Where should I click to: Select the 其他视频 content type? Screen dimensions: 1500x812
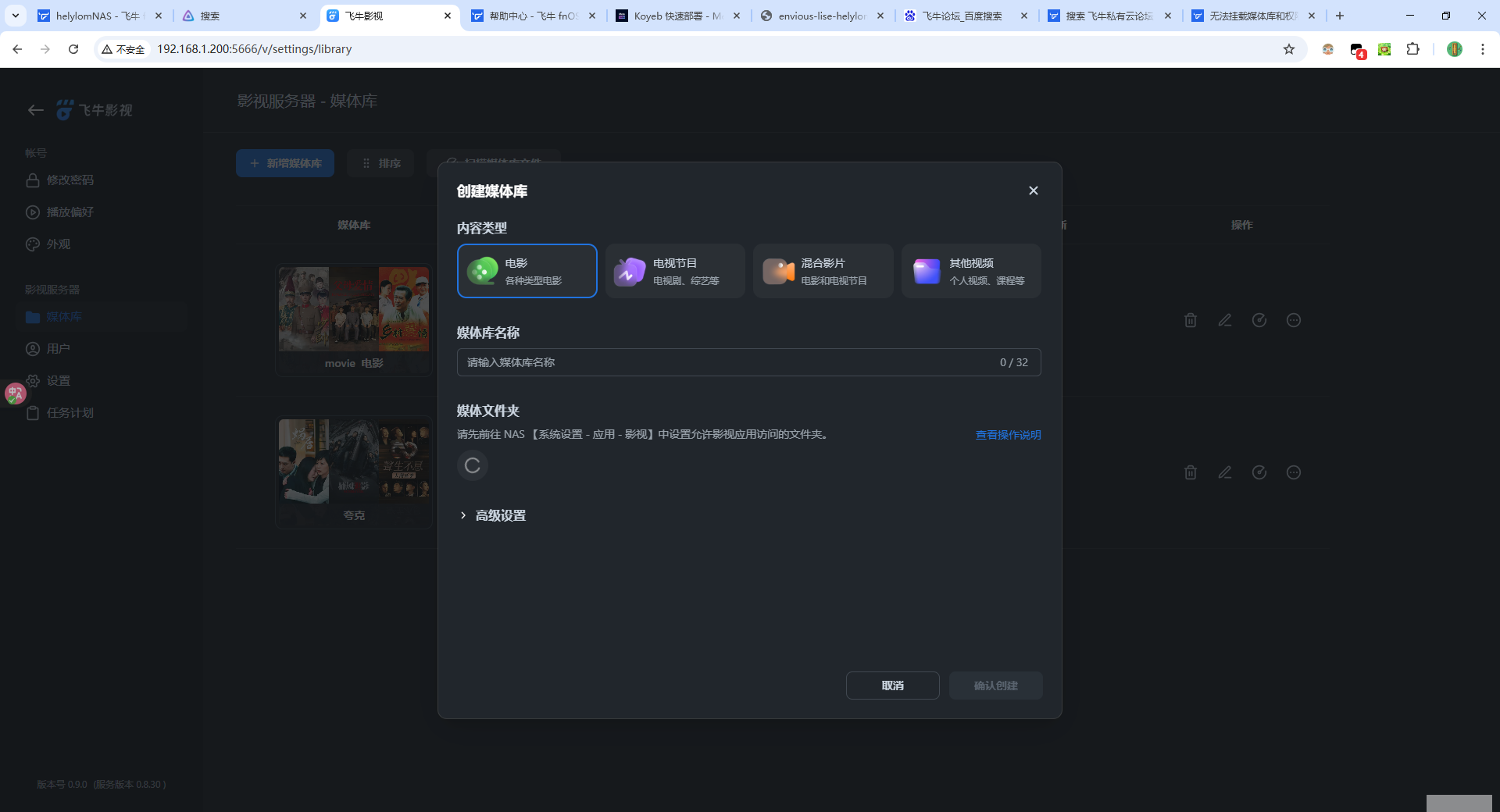click(971, 271)
